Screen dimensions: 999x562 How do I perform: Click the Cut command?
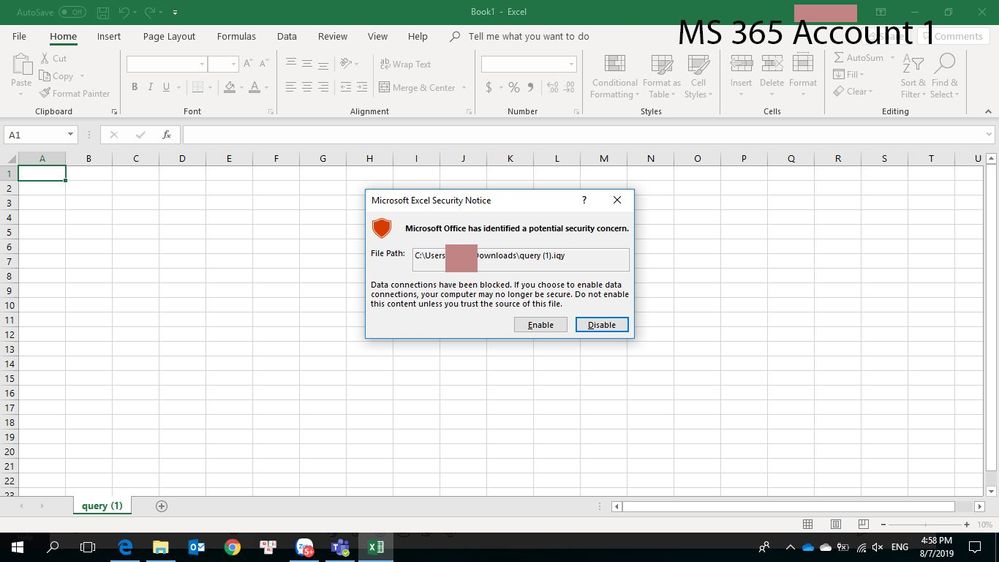[x=54, y=58]
